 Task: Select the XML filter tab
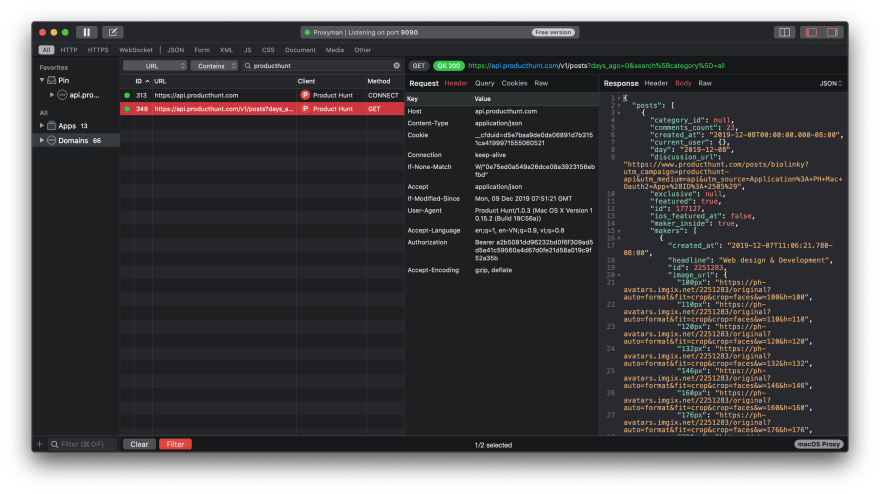click(227, 50)
